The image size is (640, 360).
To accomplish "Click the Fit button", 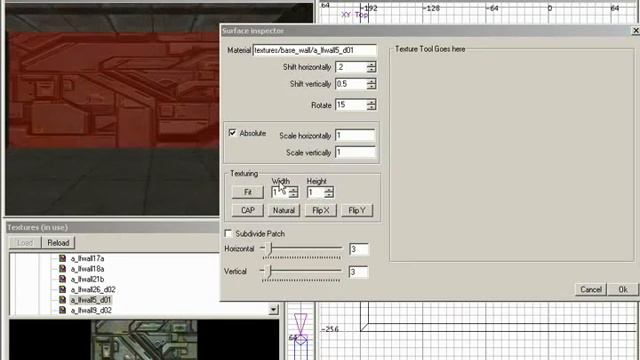I will [248, 192].
